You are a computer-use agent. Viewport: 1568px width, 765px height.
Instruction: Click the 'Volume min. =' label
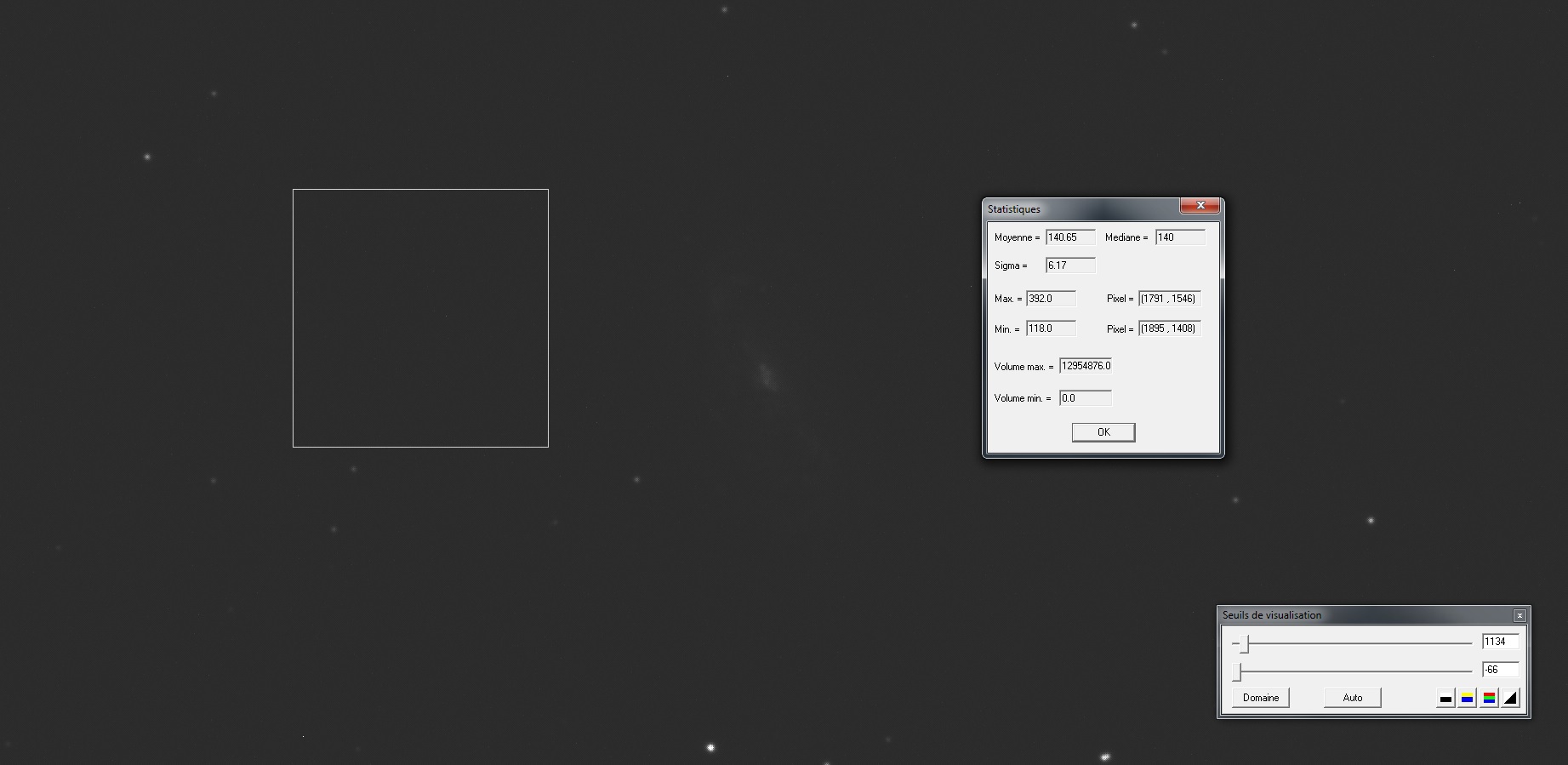1023,398
